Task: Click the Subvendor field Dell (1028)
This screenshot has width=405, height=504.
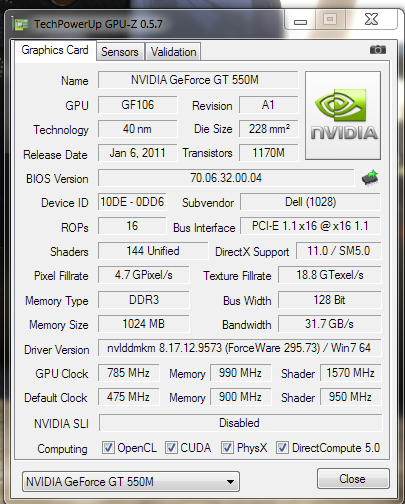Action: click(x=310, y=202)
